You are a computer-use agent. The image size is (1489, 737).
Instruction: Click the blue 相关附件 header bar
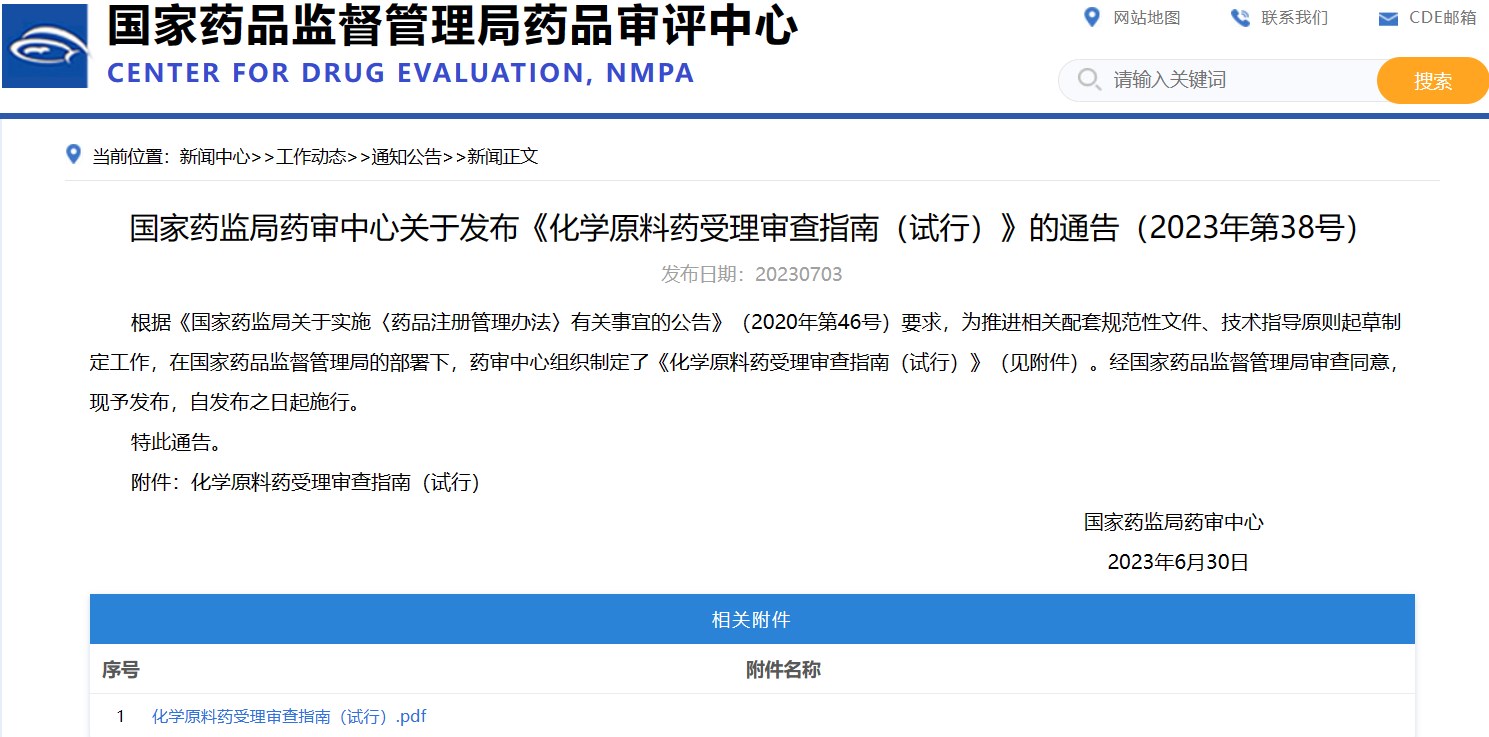click(751, 620)
